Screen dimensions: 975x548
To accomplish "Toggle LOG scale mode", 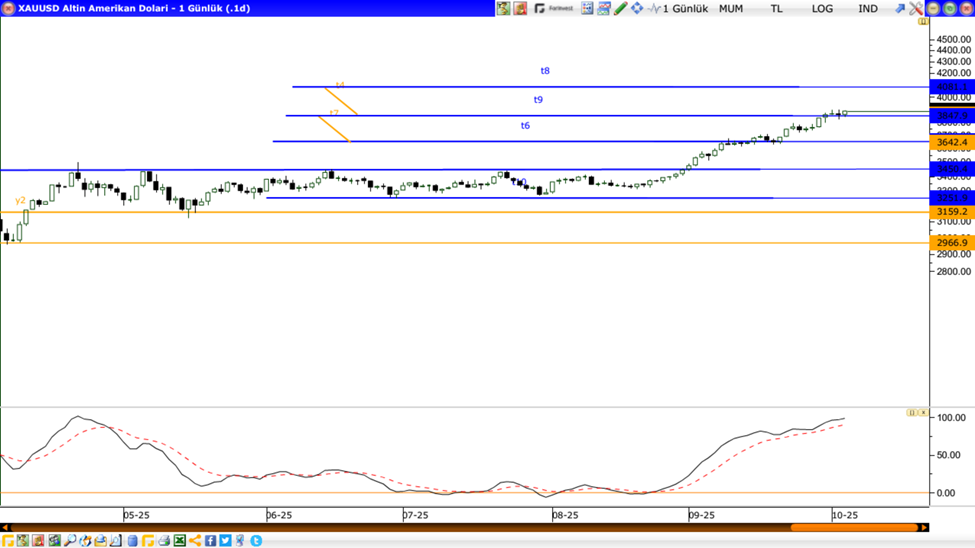I will coord(822,8).
